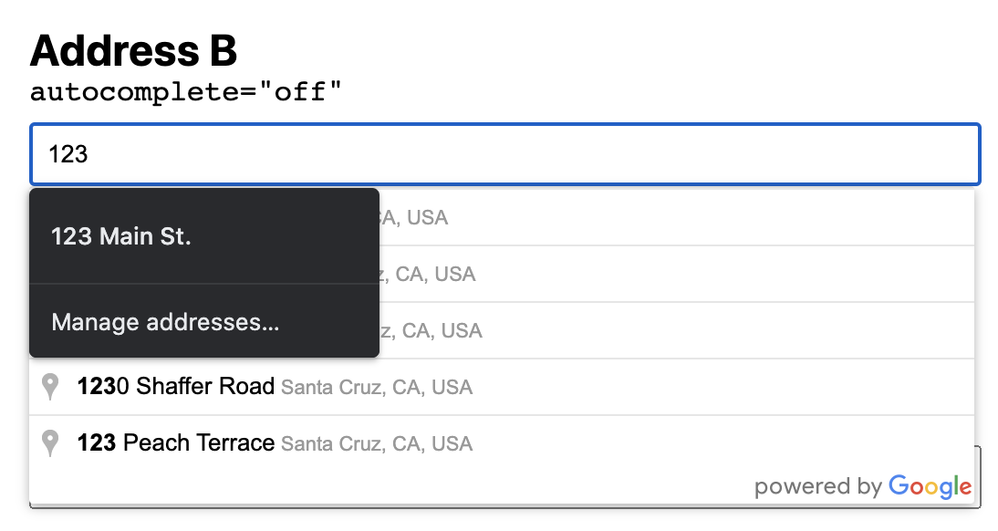Pick the second partly hidden Places suggestion row
The width and height of the screenshot is (998, 531).
coord(675,274)
